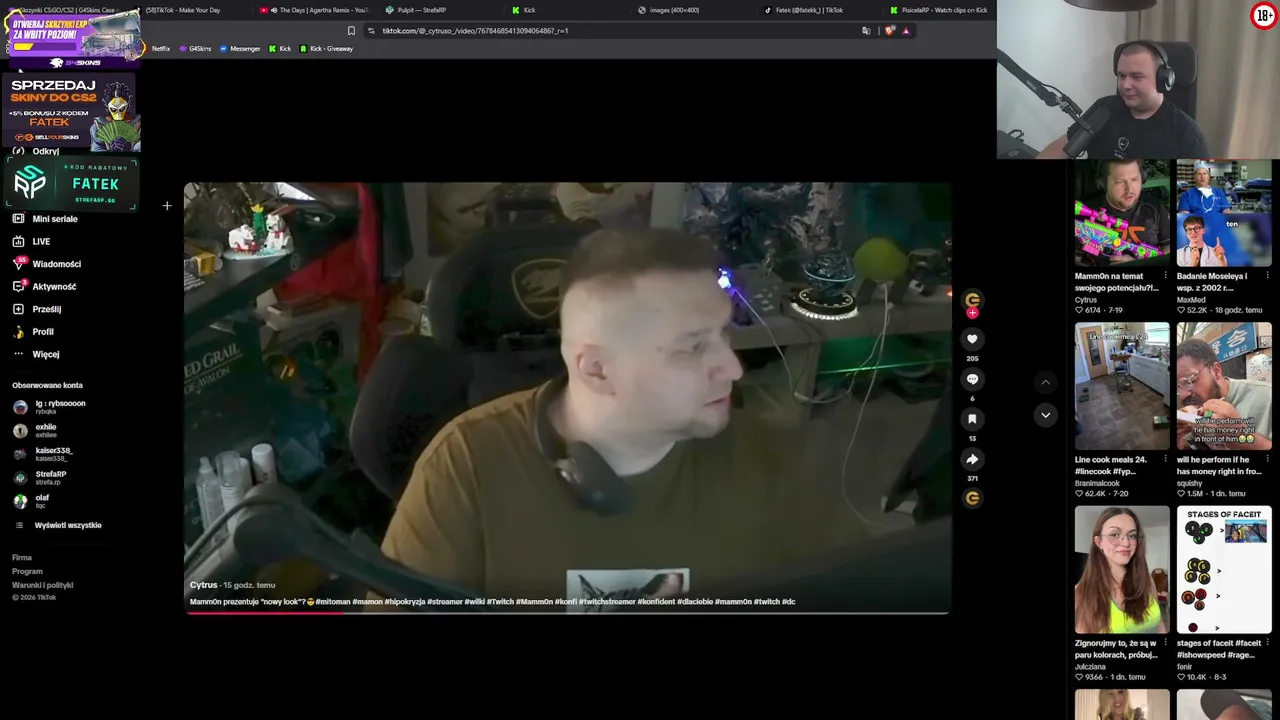Play Badanie Moseleya video thumbnail
Viewport: 1280px width, 720px height.
coord(1224,213)
